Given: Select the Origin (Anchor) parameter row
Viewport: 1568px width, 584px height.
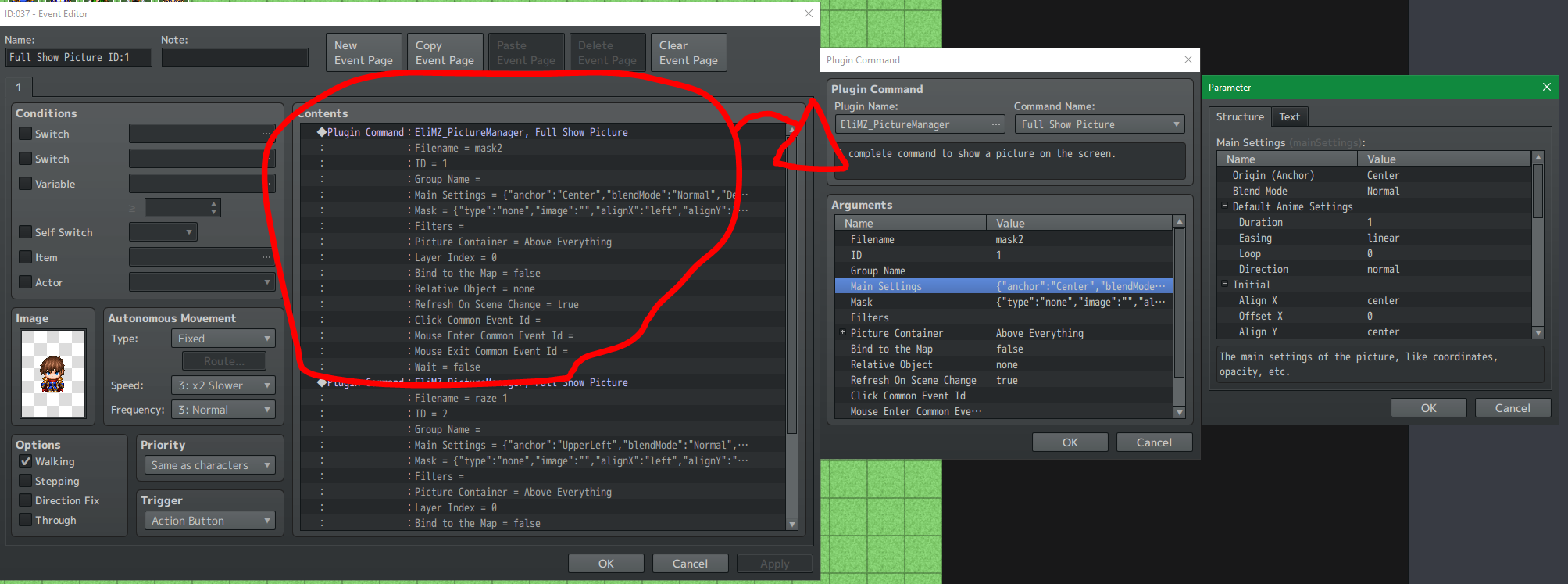Looking at the screenshot, I should click(1374, 175).
